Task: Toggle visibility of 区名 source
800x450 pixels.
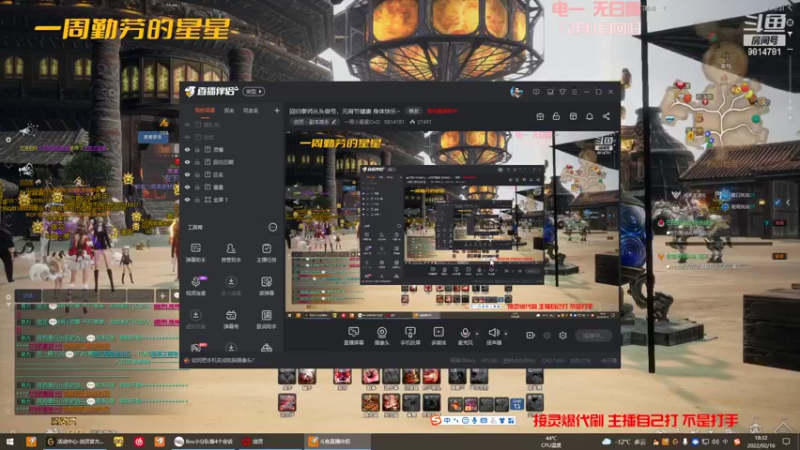Action: [x=187, y=174]
